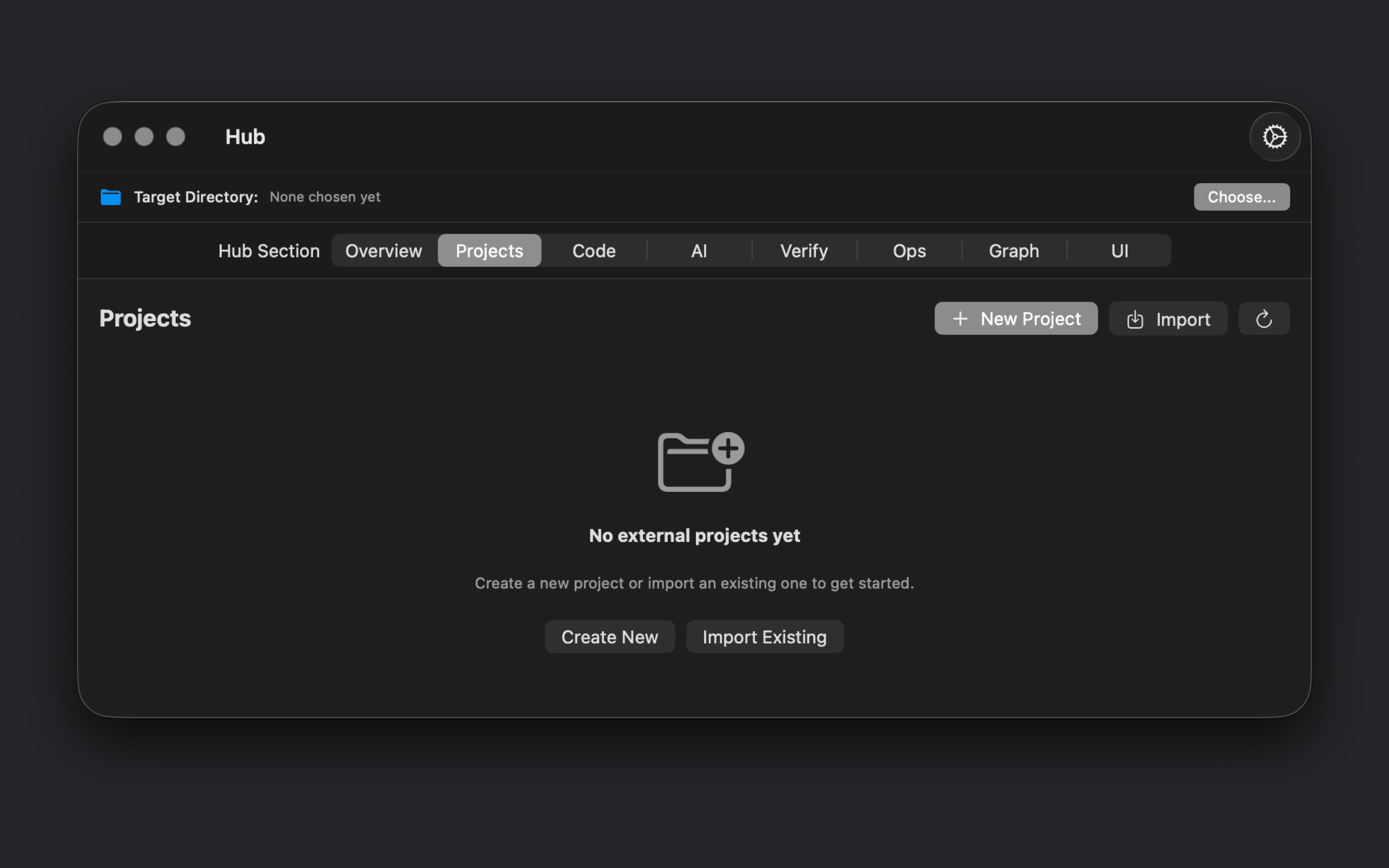The width and height of the screenshot is (1389, 868).
Task: Go to the AI tab
Action: tap(699, 251)
